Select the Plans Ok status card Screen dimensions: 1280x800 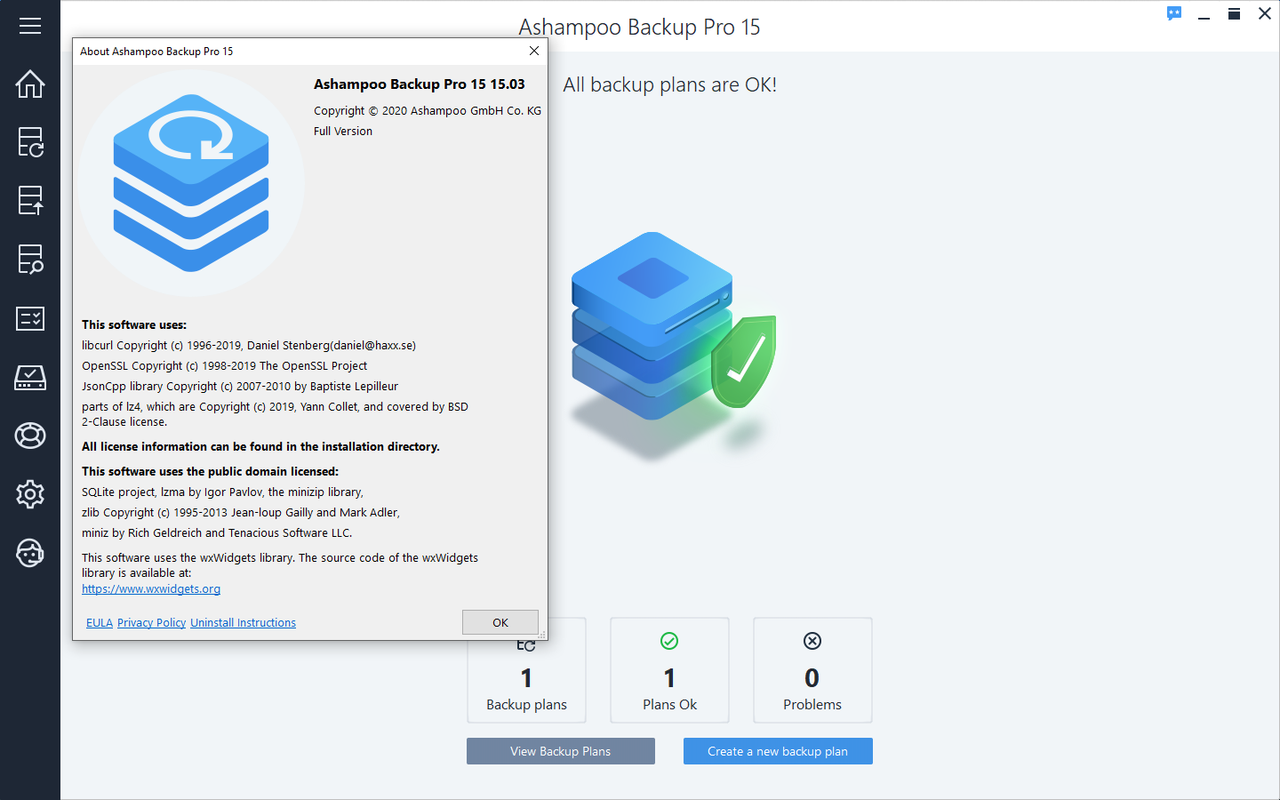[669, 670]
